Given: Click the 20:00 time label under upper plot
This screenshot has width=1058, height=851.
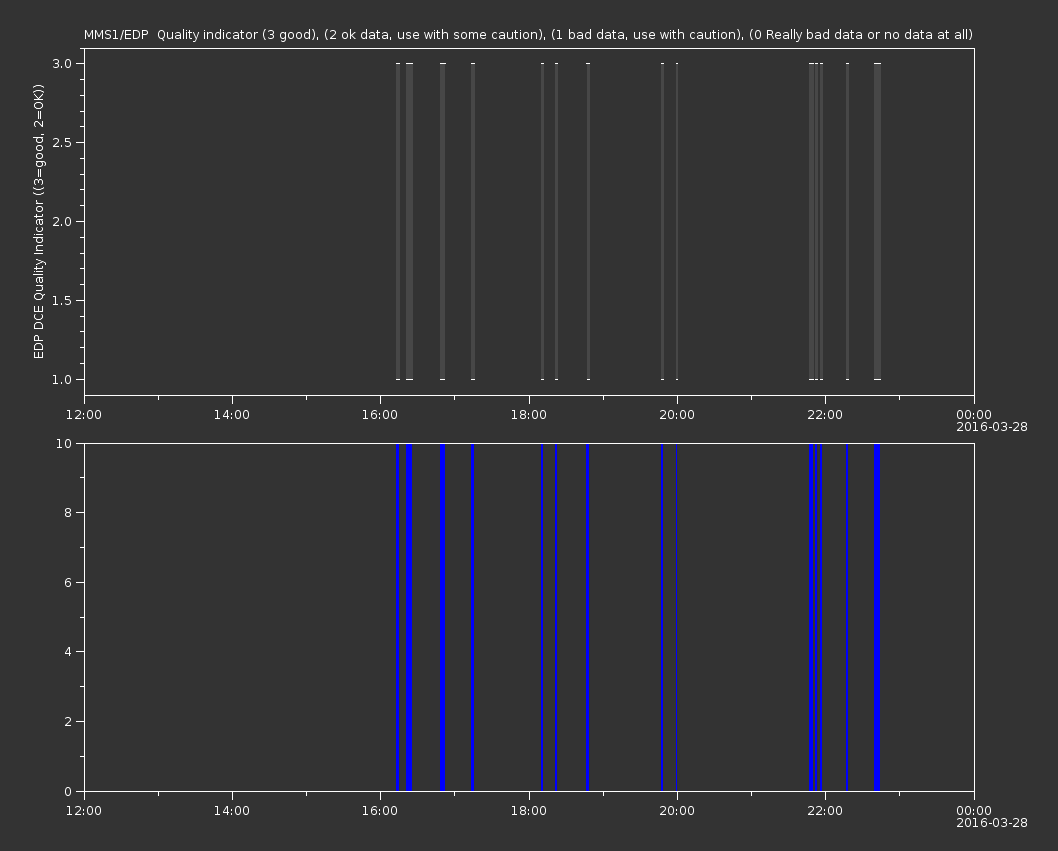Looking at the screenshot, I should coord(677,414).
